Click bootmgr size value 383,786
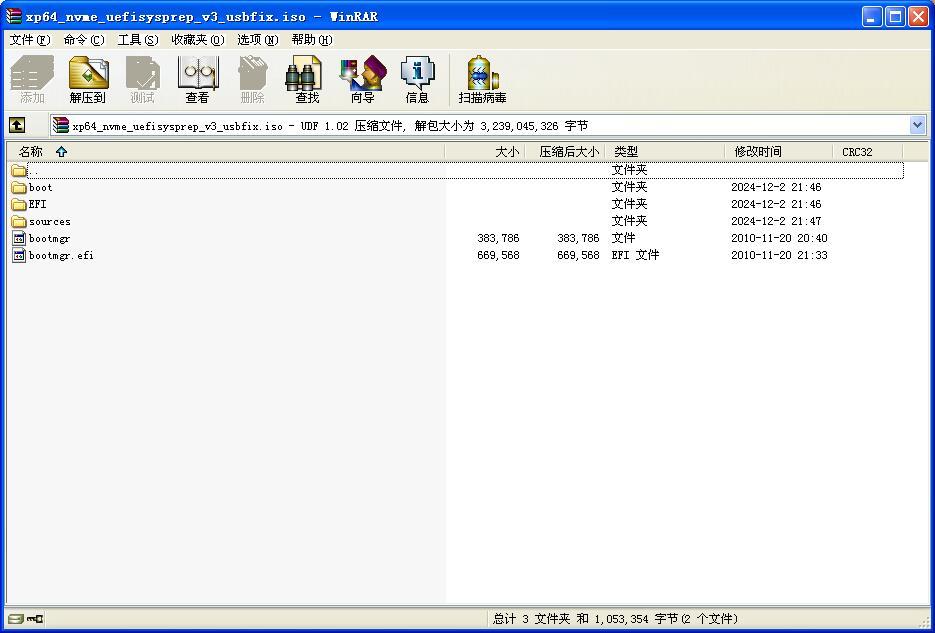Screen dimensions: 935x633 tap(499, 238)
